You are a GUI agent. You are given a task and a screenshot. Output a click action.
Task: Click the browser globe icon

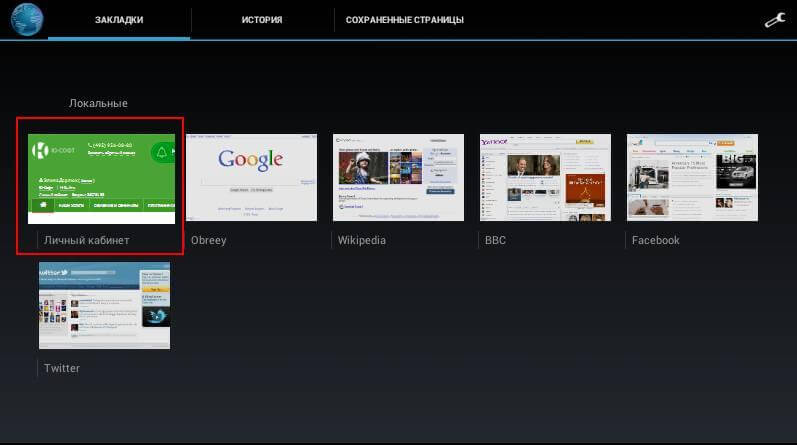click(x=27, y=19)
